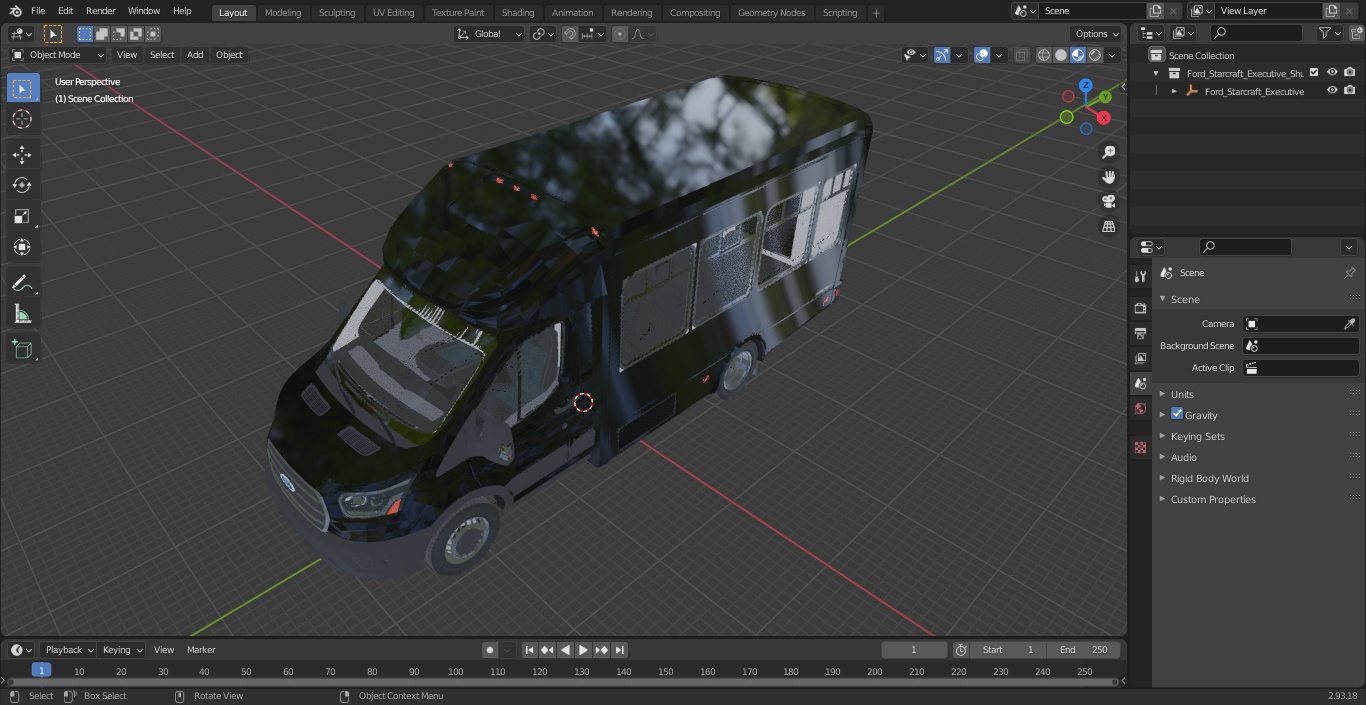Disable rendering of Ford_Starcraft_Executive_Shu collection

pos(1350,72)
